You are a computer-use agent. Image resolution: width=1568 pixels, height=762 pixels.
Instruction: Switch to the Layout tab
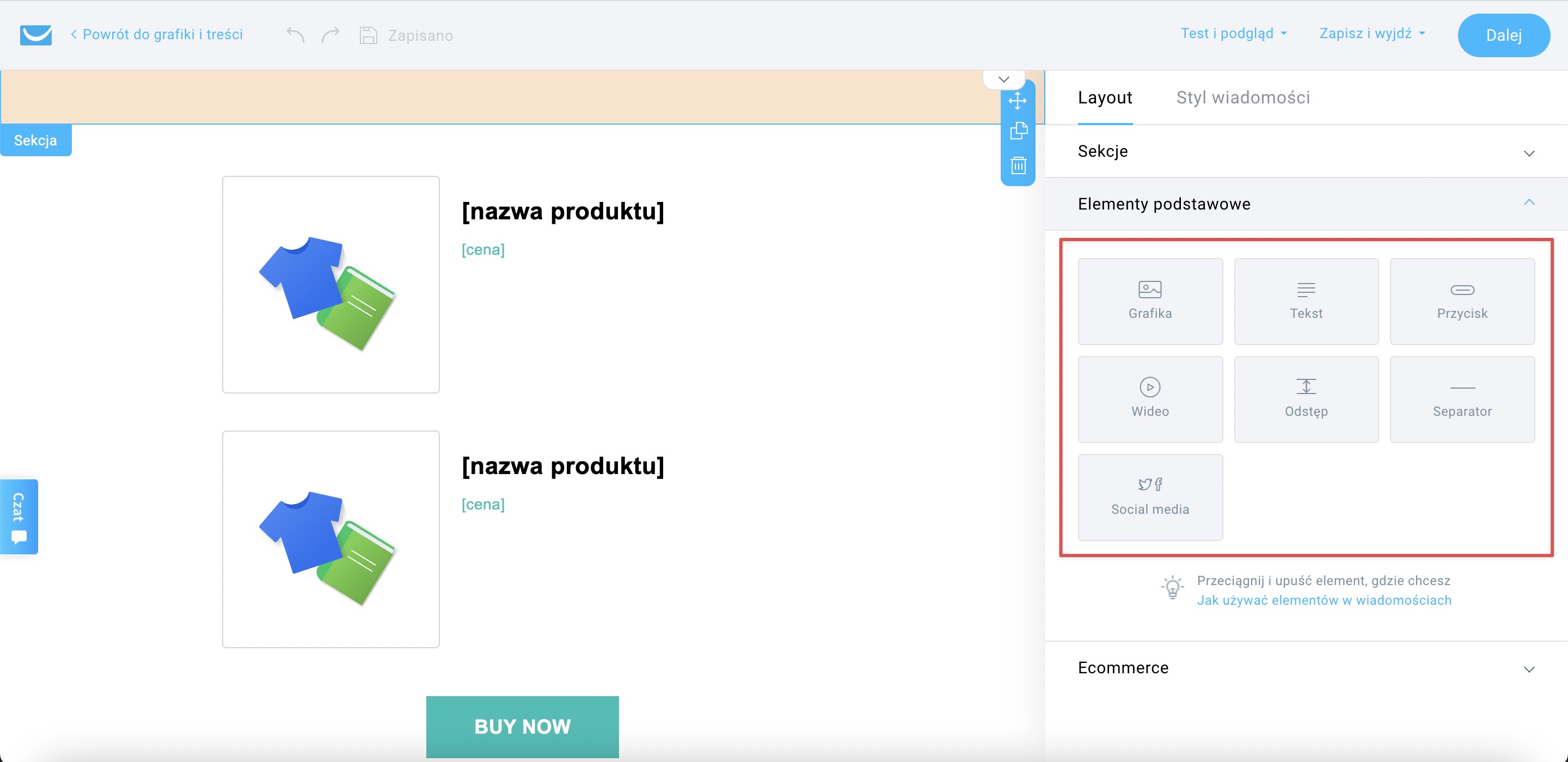[x=1105, y=97]
